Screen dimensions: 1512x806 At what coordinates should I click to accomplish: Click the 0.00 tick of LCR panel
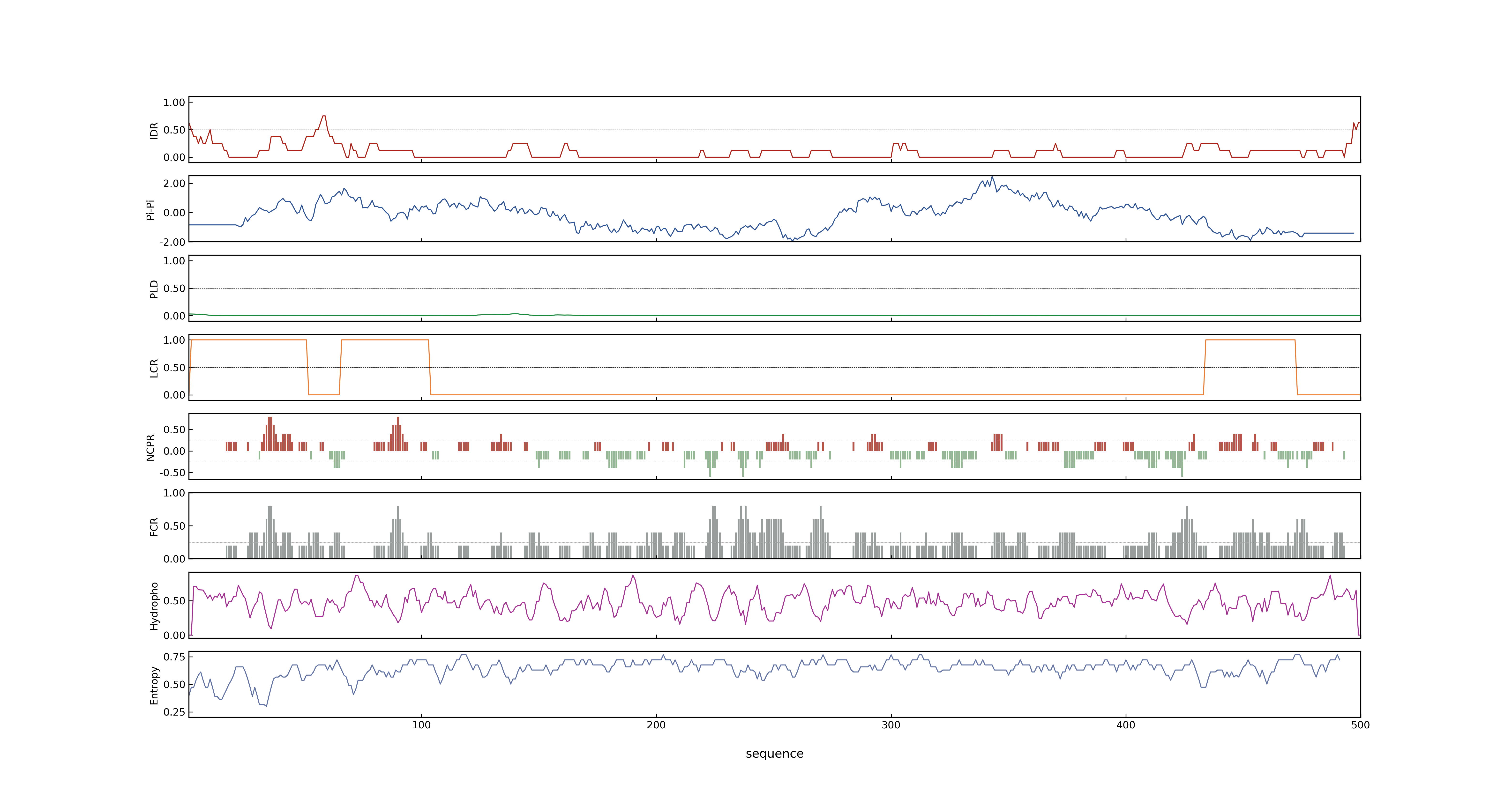pyautogui.click(x=174, y=395)
